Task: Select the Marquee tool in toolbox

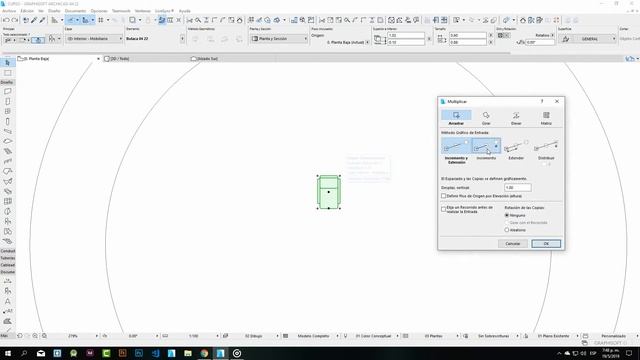Action: (x=7, y=73)
